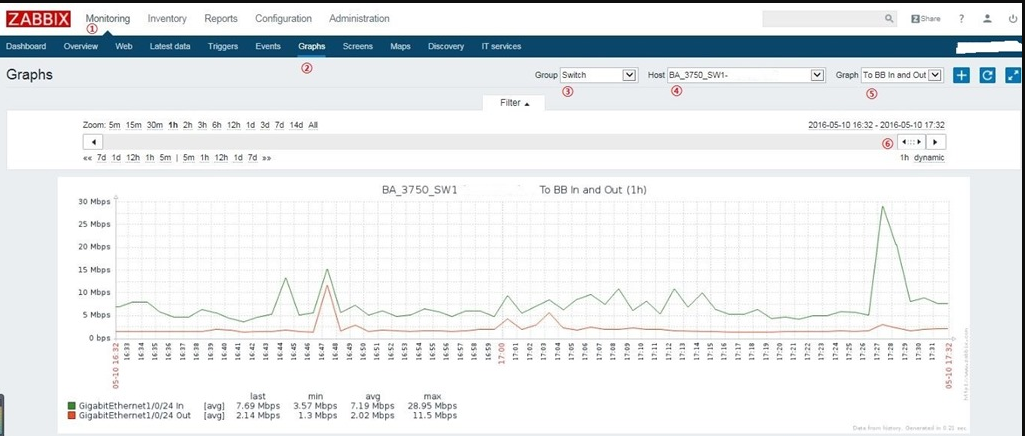The width and height of the screenshot is (1025, 436).
Task: Set zoom to All
Action: [x=313, y=125]
